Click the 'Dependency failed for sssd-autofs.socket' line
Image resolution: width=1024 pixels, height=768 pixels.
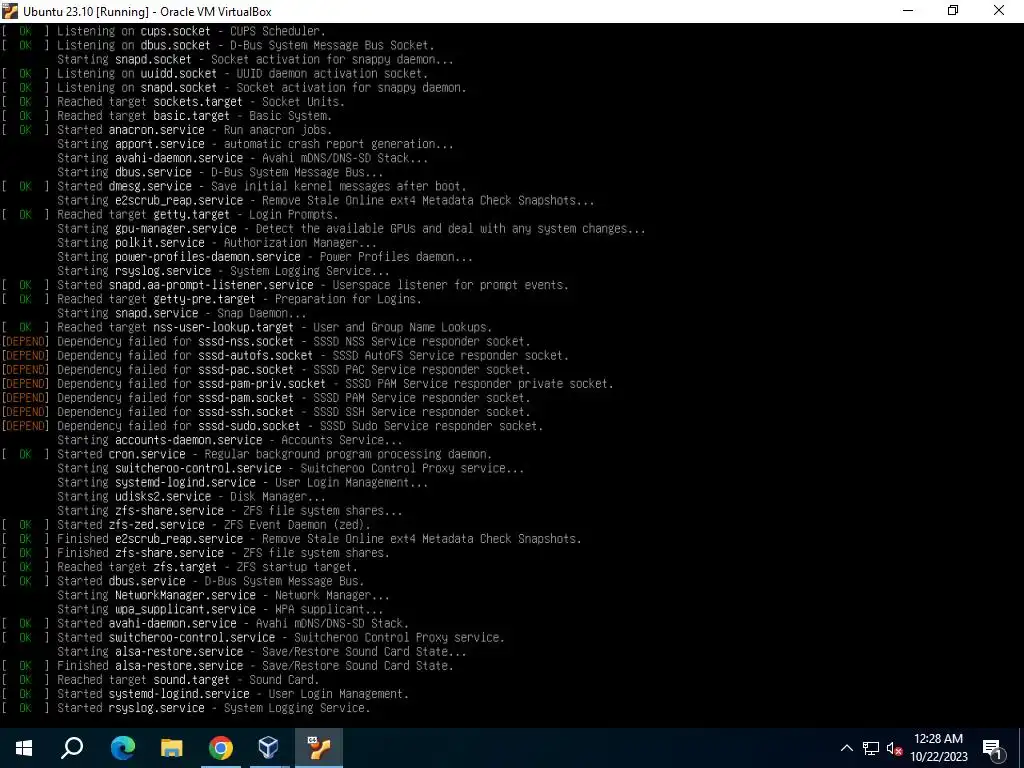[285, 355]
